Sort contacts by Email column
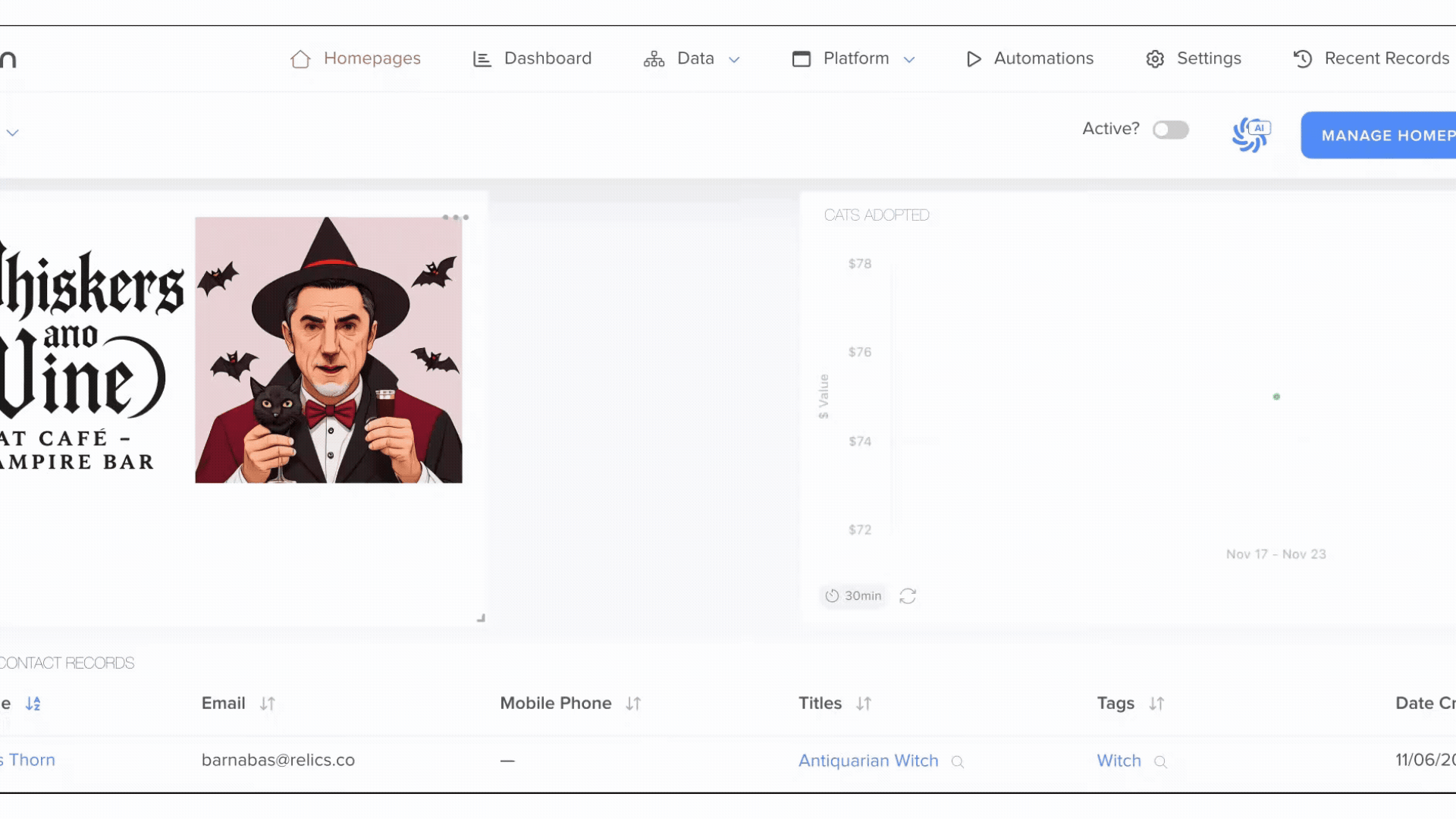This screenshot has height=819, width=1456. click(267, 704)
